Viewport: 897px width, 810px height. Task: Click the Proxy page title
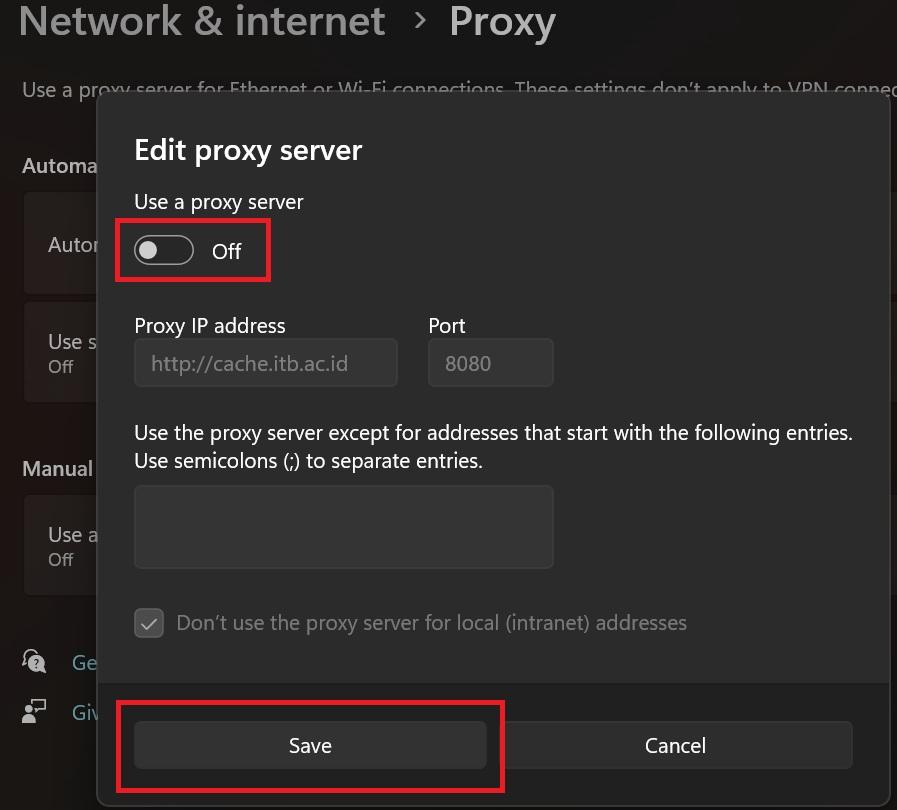pyautogui.click(x=502, y=21)
